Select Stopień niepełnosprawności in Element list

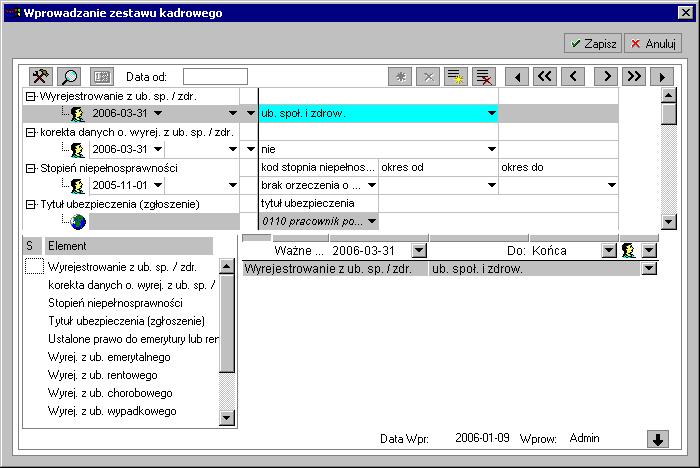point(115,303)
